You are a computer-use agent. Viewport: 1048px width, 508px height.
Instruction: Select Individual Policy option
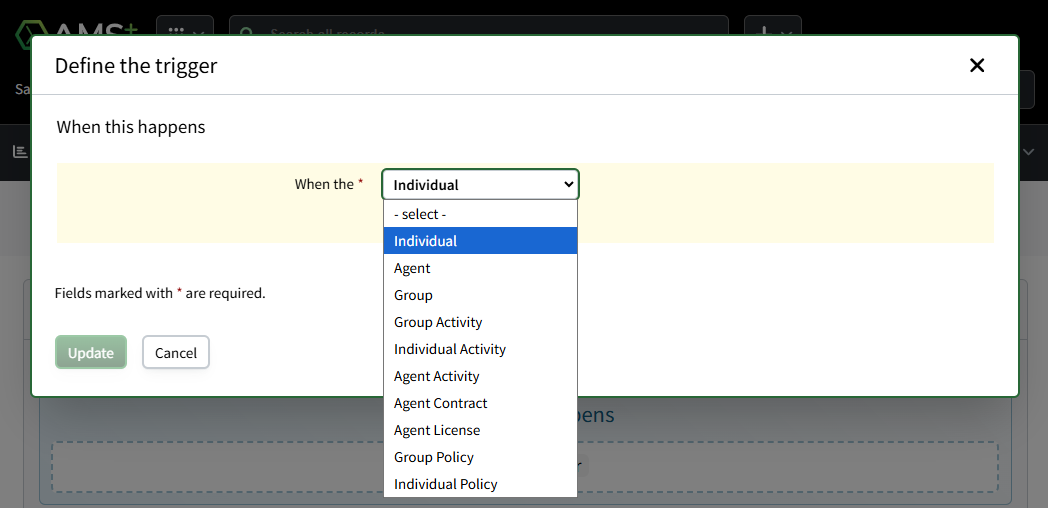tap(480, 484)
